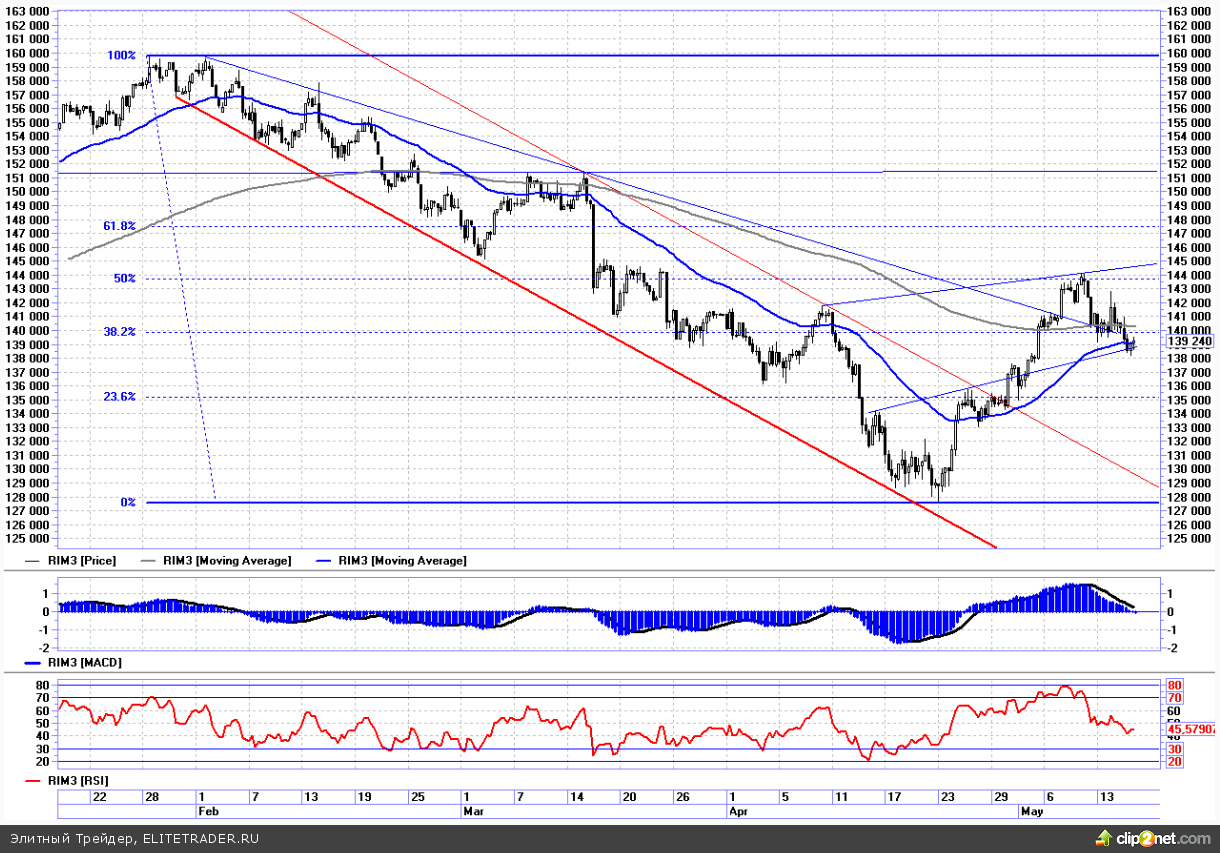Viewport: 1220px width, 853px height.
Task: Click the Apr month marker on time axis
Action: pos(738,813)
